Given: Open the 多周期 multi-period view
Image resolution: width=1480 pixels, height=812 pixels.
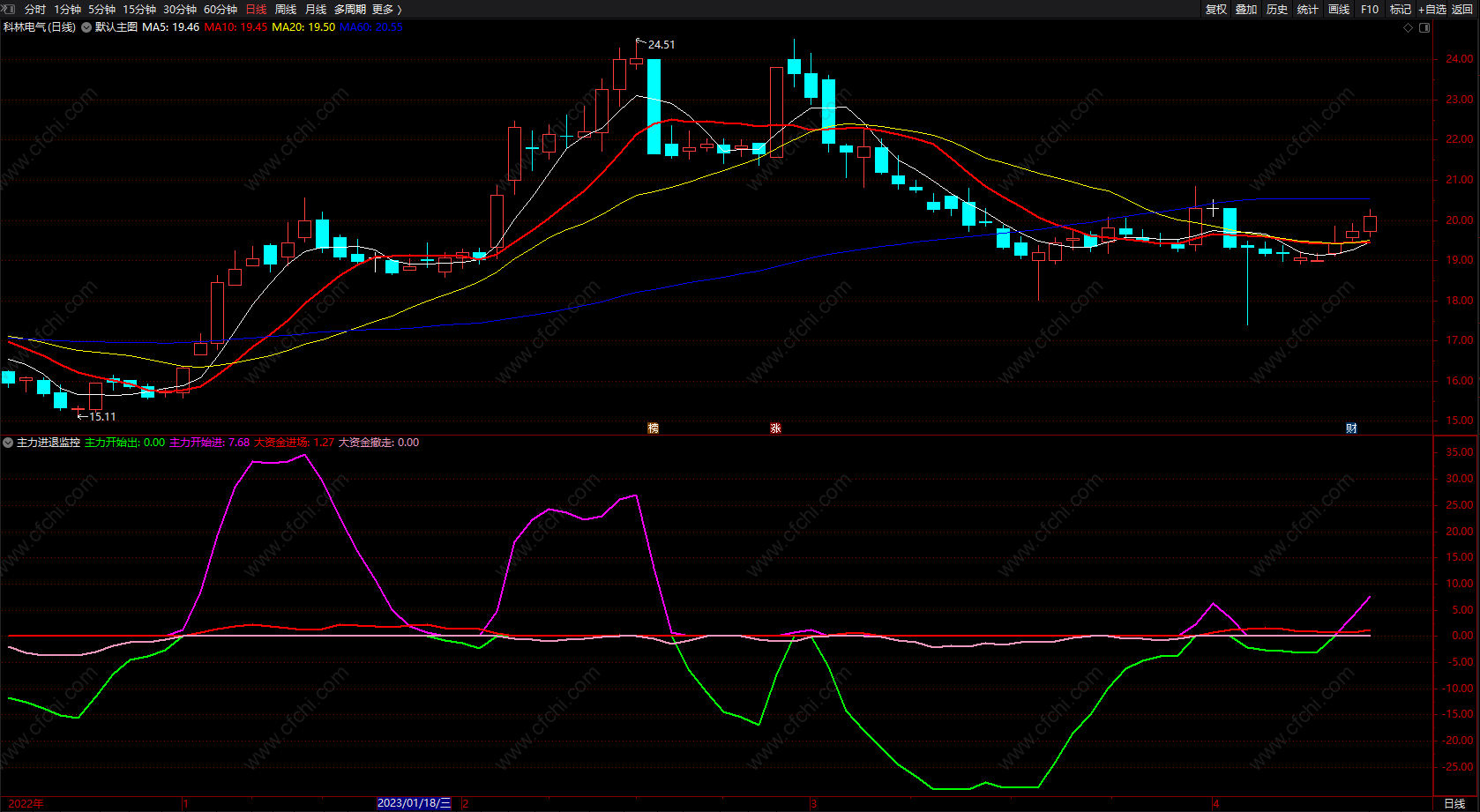Looking at the screenshot, I should [350, 10].
